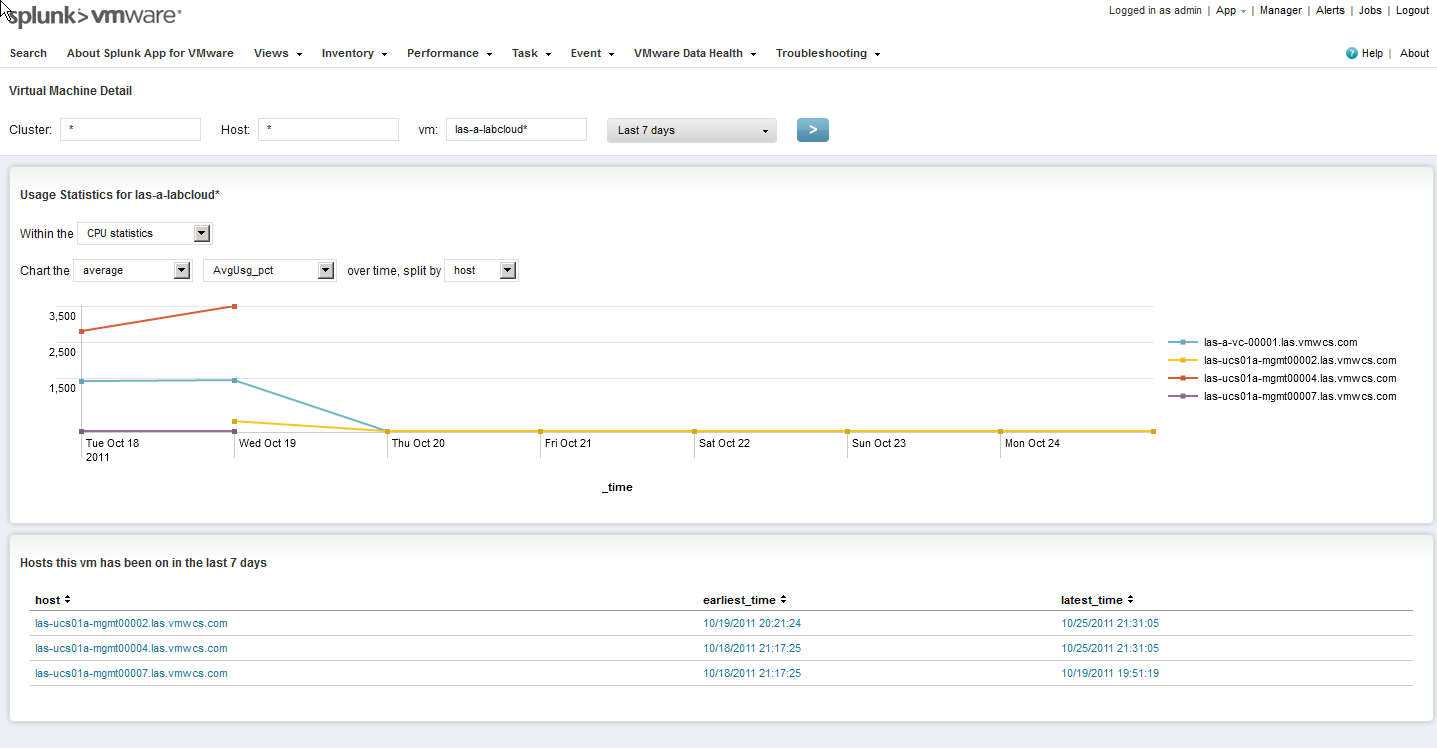The height and width of the screenshot is (748, 1437).
Task: Expand the VMware Data Health menu
Action: [x=694, y=53]
